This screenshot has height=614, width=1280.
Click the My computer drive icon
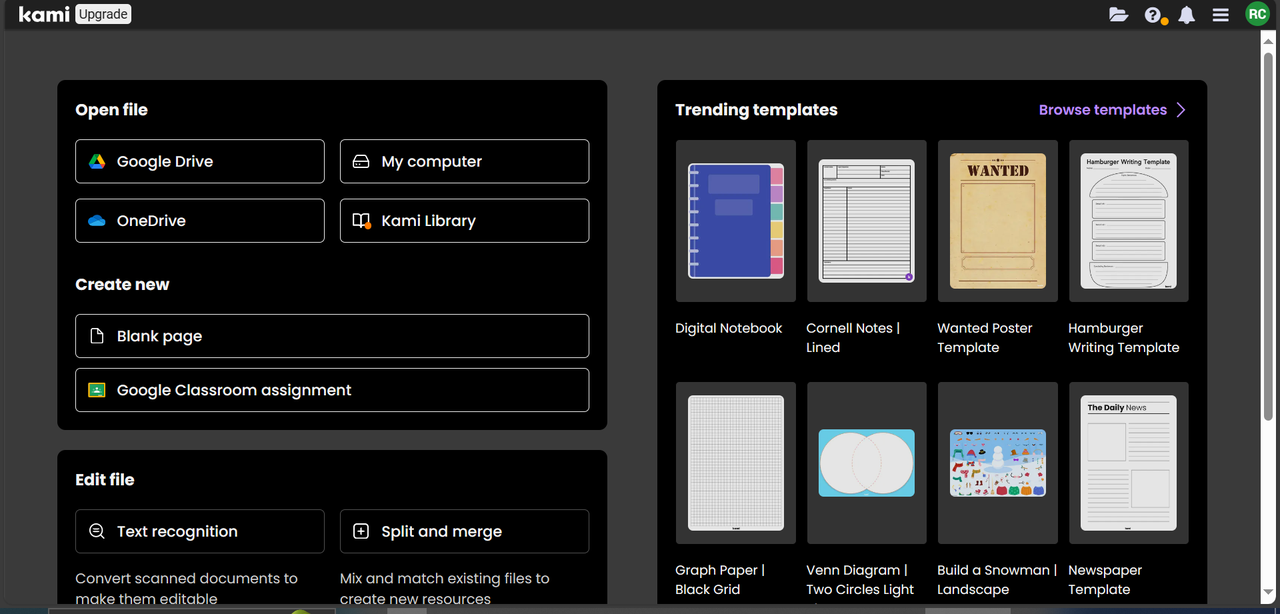[362, 161]
